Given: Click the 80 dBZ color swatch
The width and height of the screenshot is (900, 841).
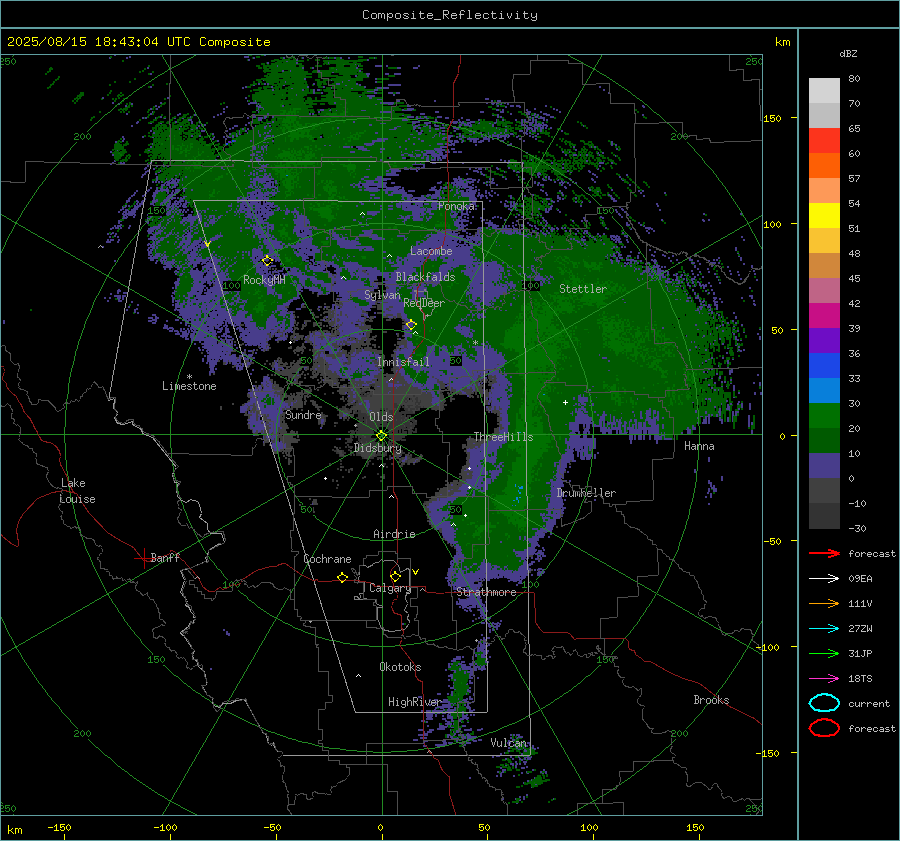Looking at the screenshot, I should (824, 90).
